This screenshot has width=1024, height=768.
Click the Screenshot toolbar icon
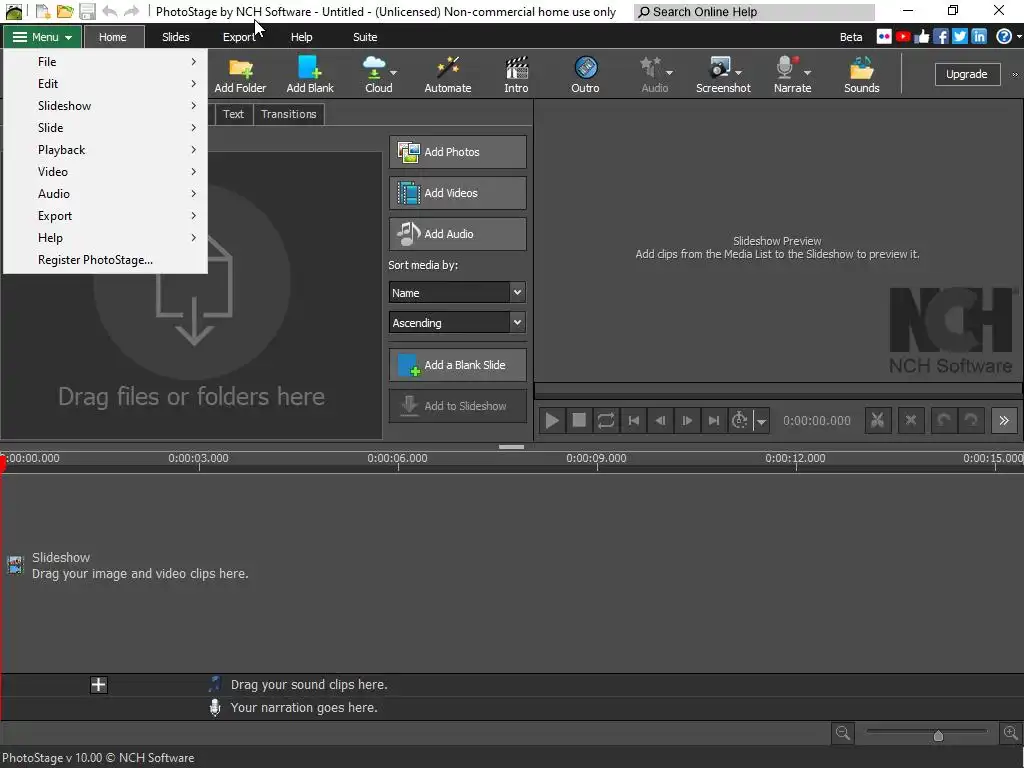click(x=723, y=75)
